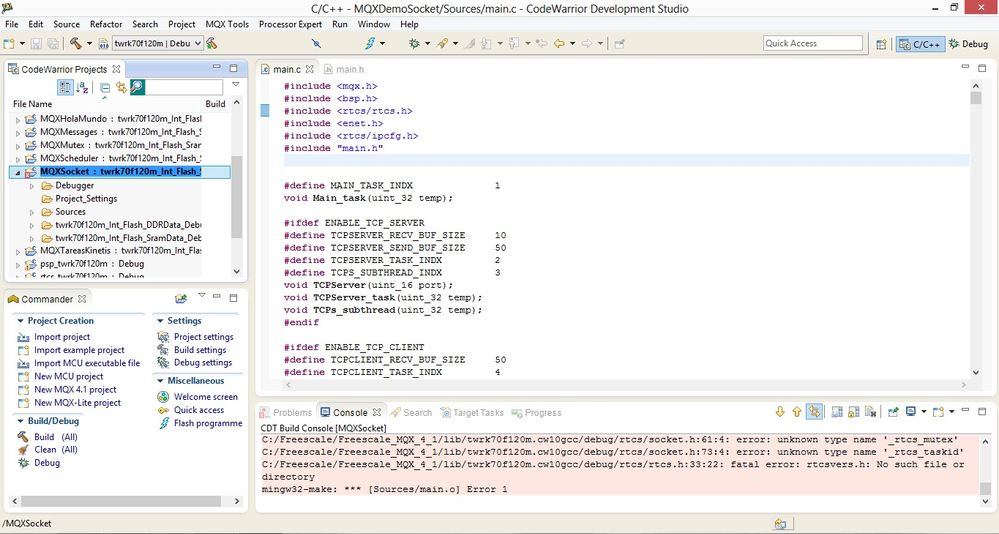Switch to the Debug perspective

tap(968, 44)
